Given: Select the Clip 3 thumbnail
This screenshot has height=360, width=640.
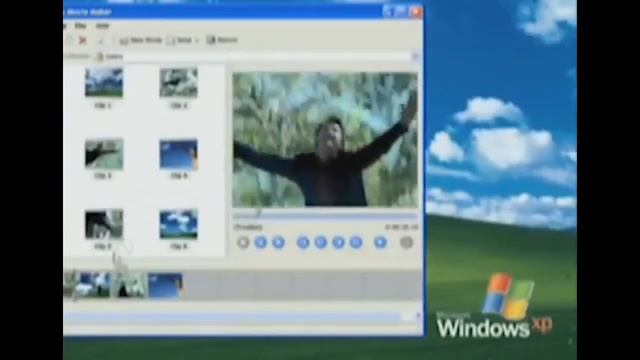Looking at the screenshot, I should (104, 153).
